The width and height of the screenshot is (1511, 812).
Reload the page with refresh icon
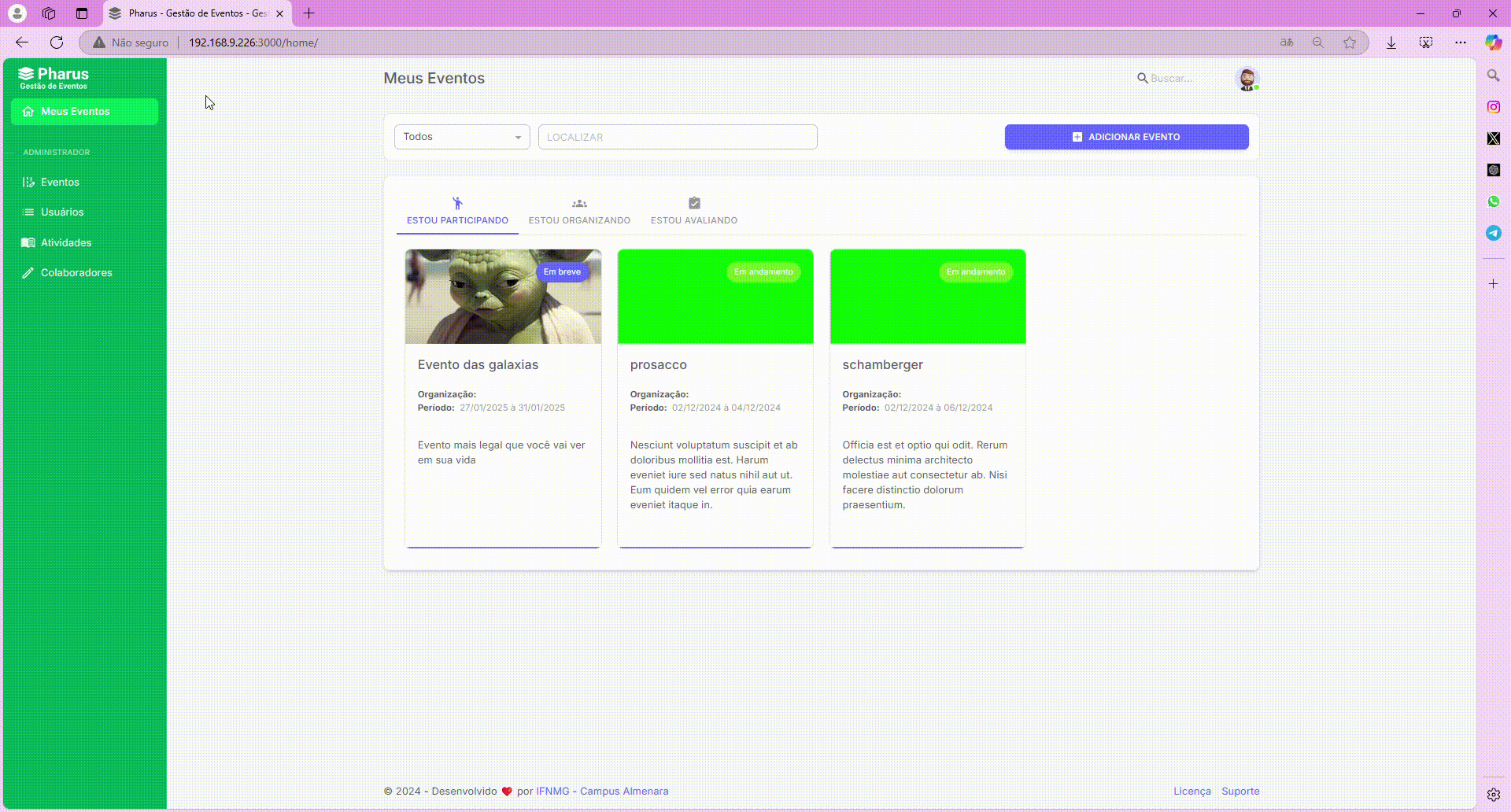(x=57, y=42)
